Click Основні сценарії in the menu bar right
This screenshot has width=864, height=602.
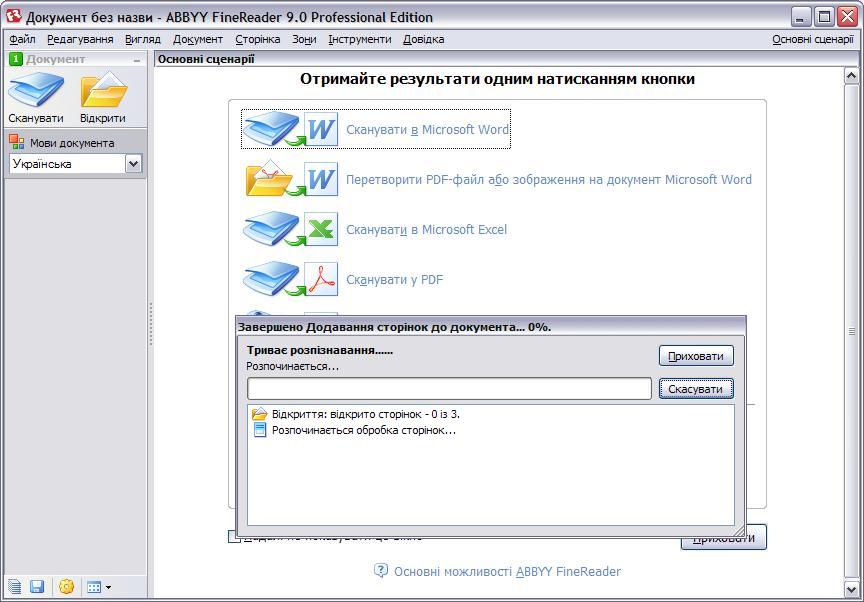click(x=813, y=39)
